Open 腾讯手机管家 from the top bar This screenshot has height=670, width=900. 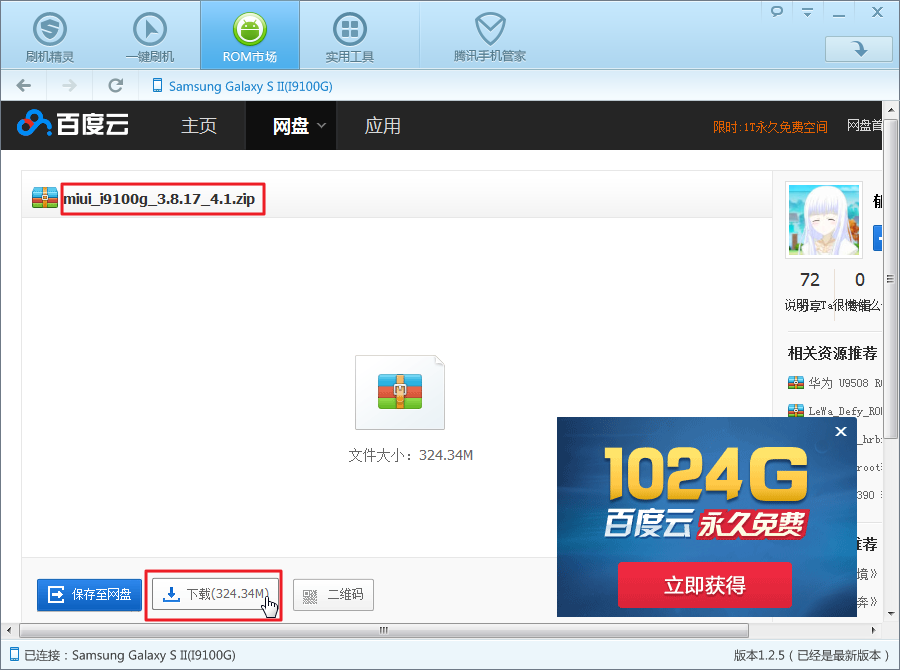coord(490,36)
